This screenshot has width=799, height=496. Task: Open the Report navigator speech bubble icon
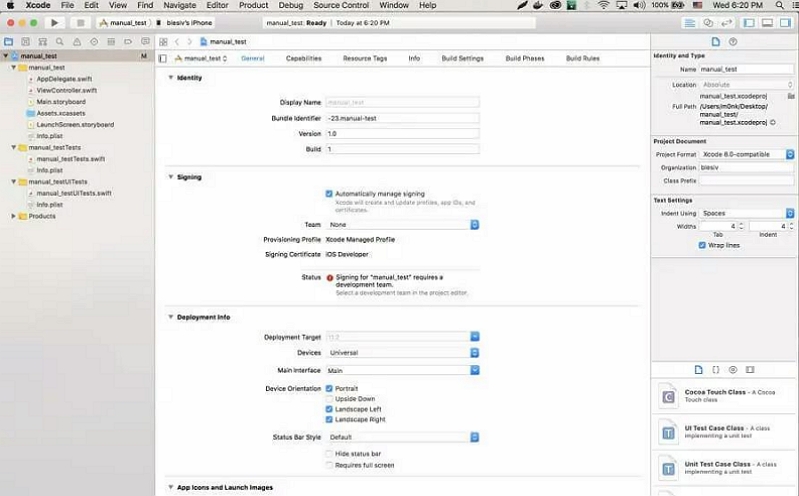pyautogui.click(x=145, y=42)
